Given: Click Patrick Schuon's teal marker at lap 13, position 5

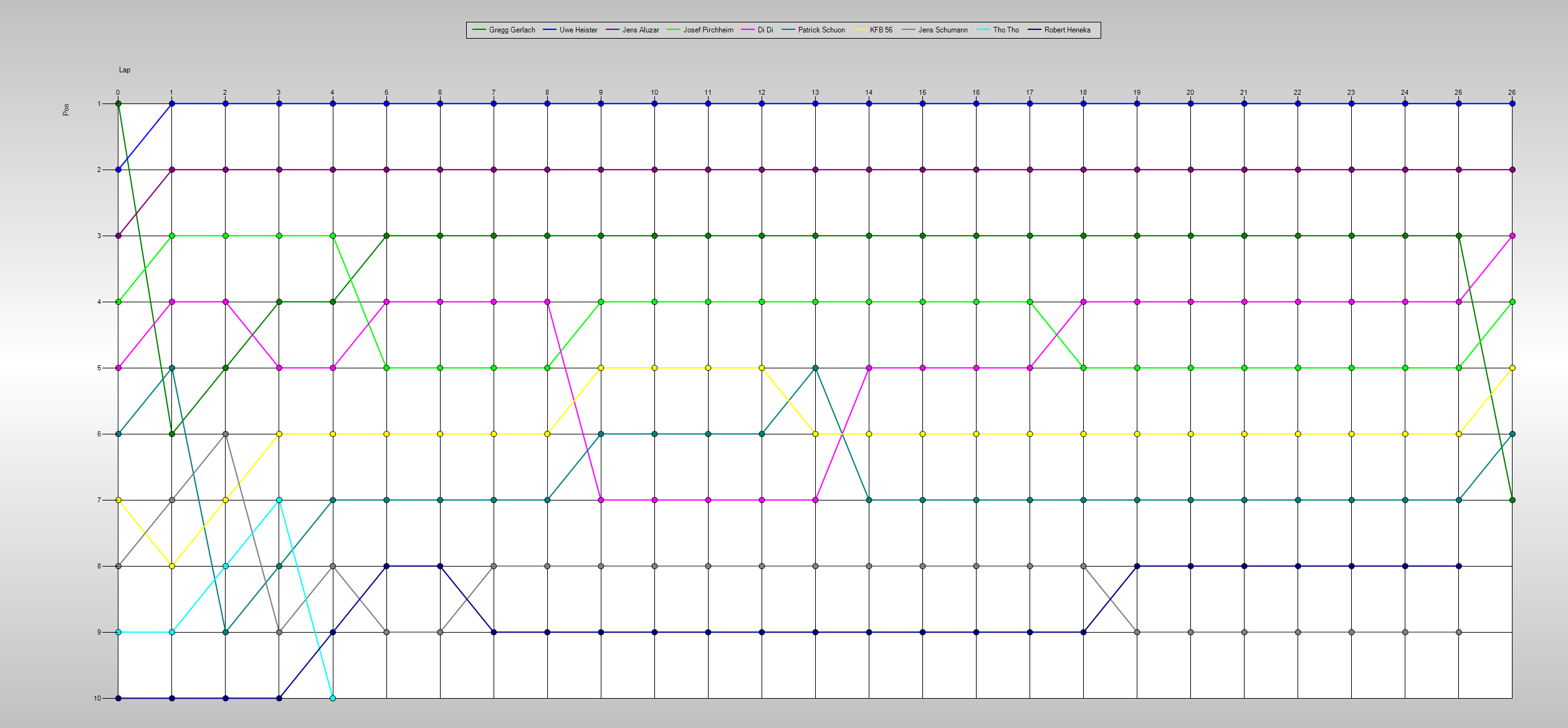Looking at the screenshot, I should pos(815,368).
